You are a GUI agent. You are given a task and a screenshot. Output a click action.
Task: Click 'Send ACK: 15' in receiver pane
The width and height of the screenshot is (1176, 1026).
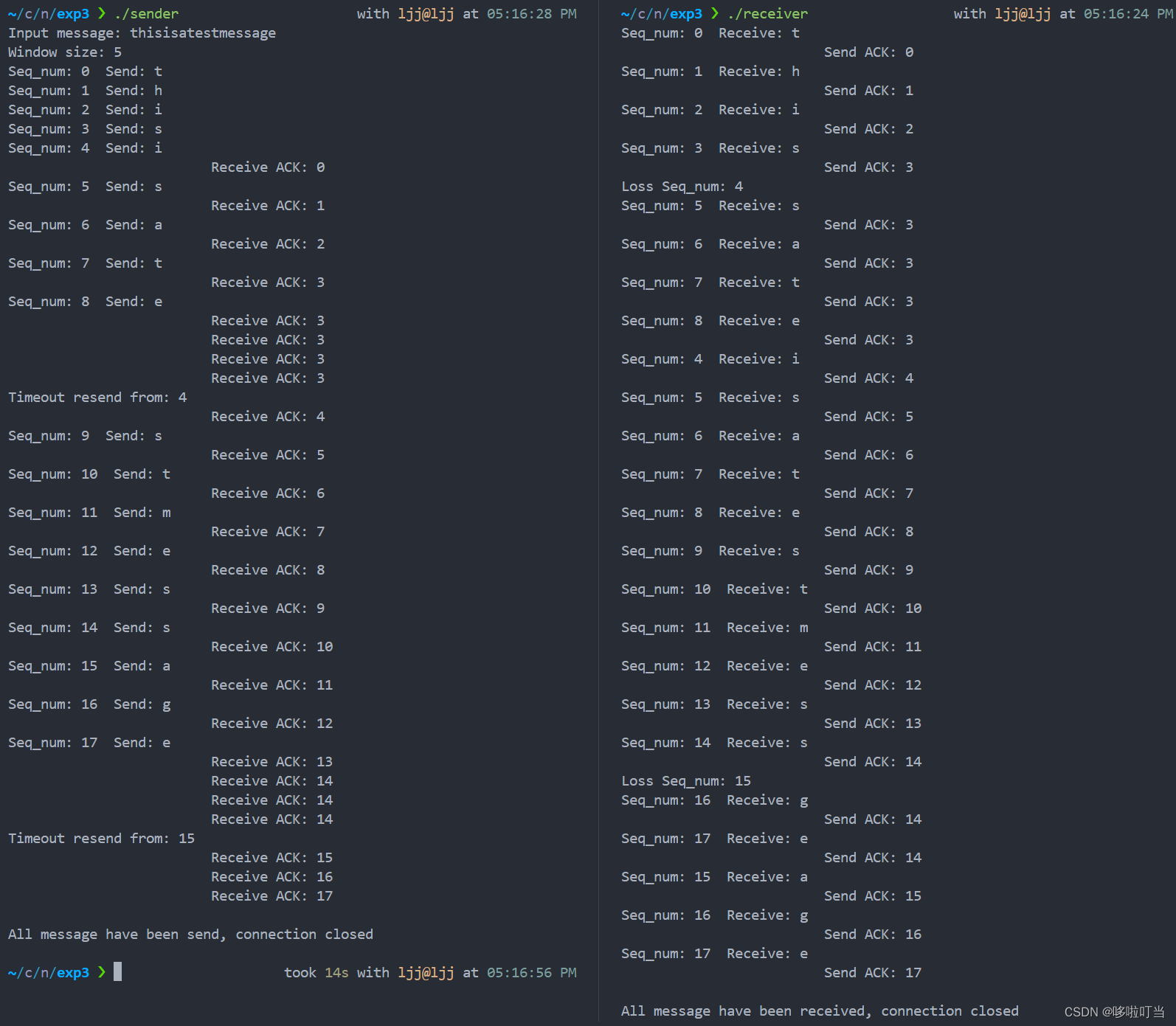click(x=873, y=896)
